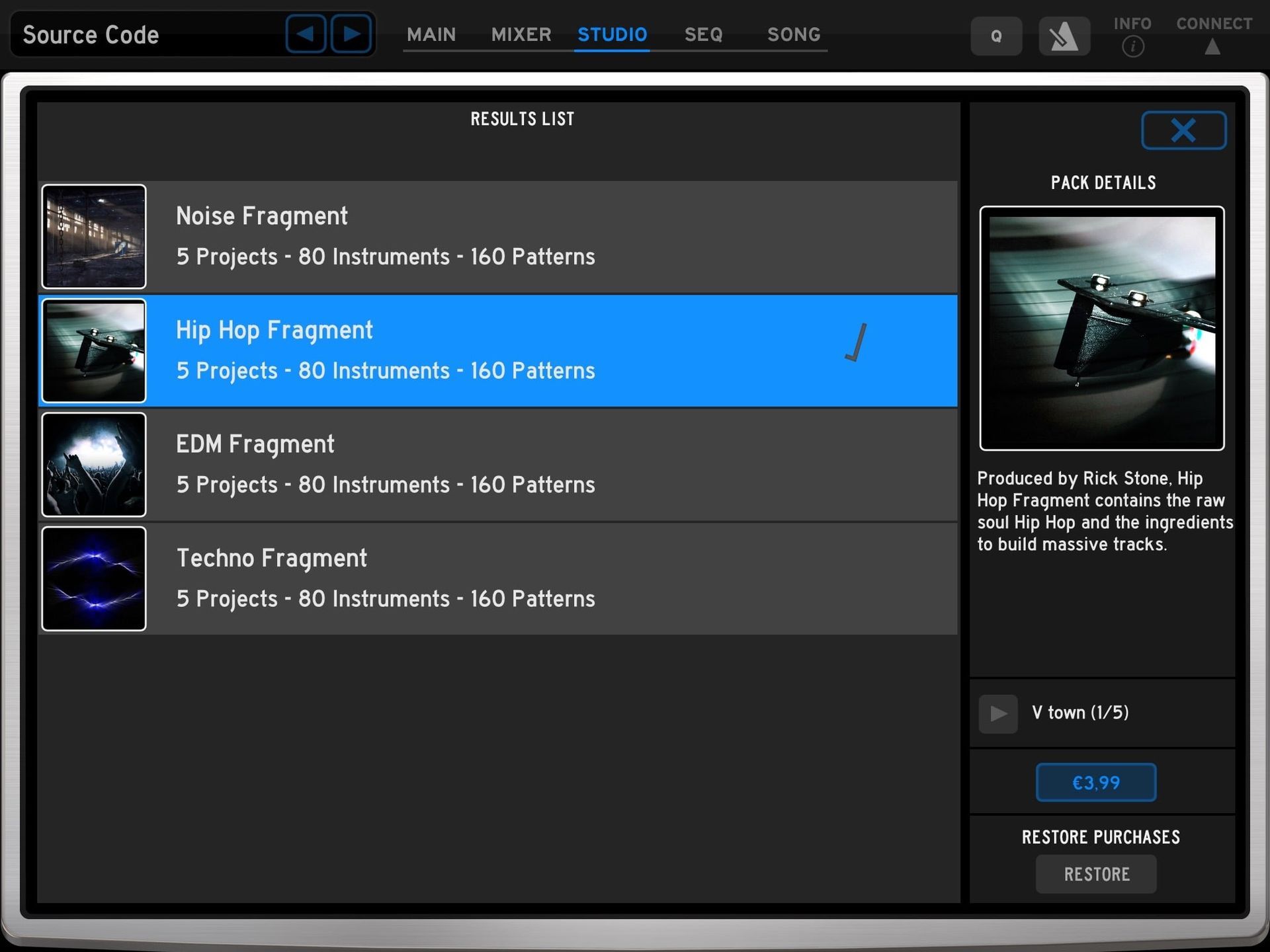The image size is (1270, 952).
Task: Play the V town demo preview
Action: (998, 713)
